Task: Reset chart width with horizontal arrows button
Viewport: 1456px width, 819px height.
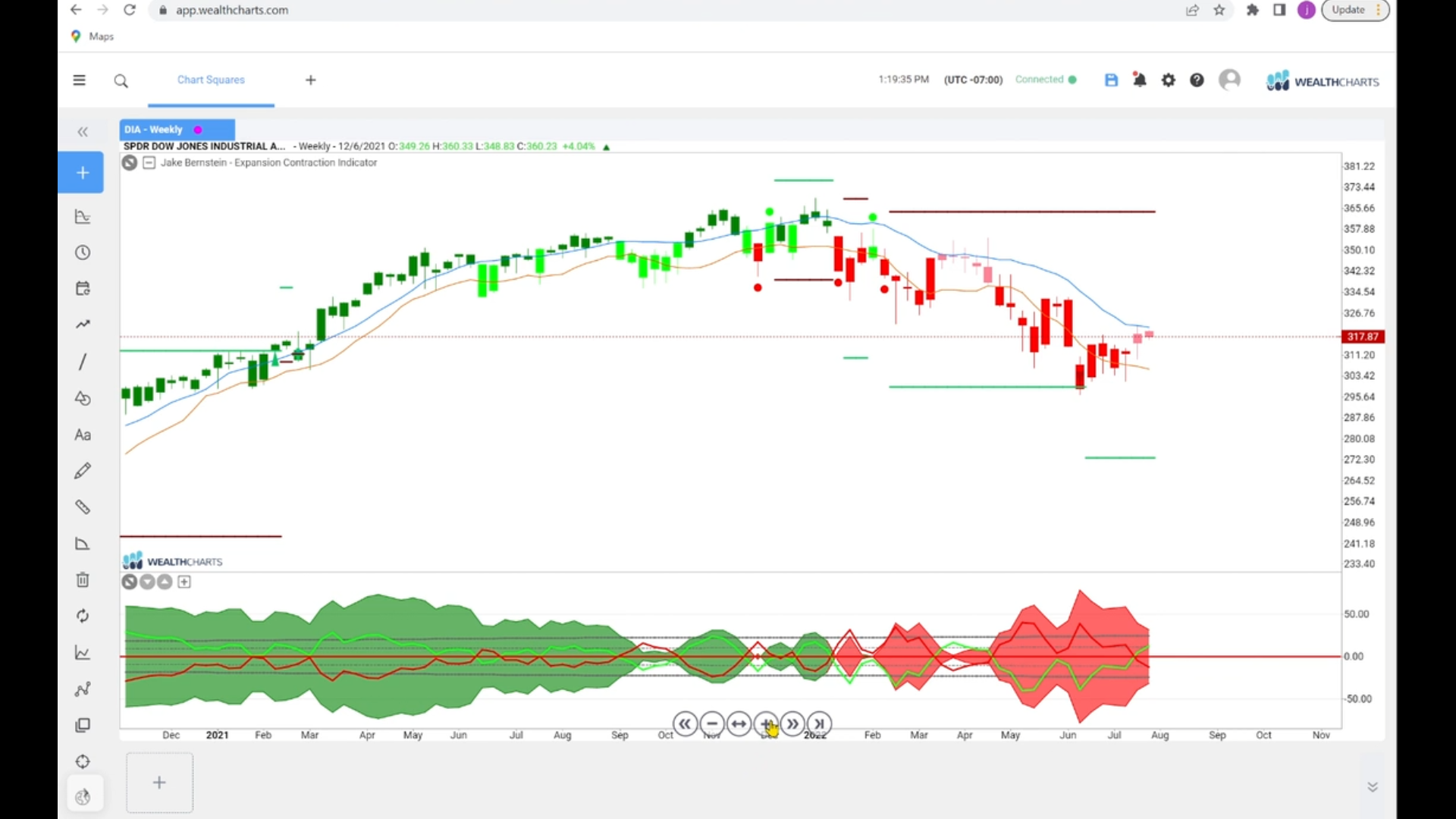Action: [739, 724]
